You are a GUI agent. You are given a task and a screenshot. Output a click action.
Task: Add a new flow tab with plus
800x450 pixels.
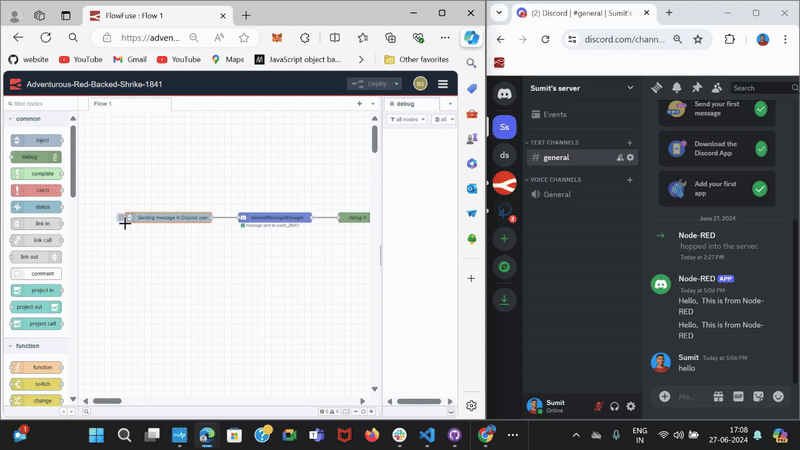tap(360, 104)
